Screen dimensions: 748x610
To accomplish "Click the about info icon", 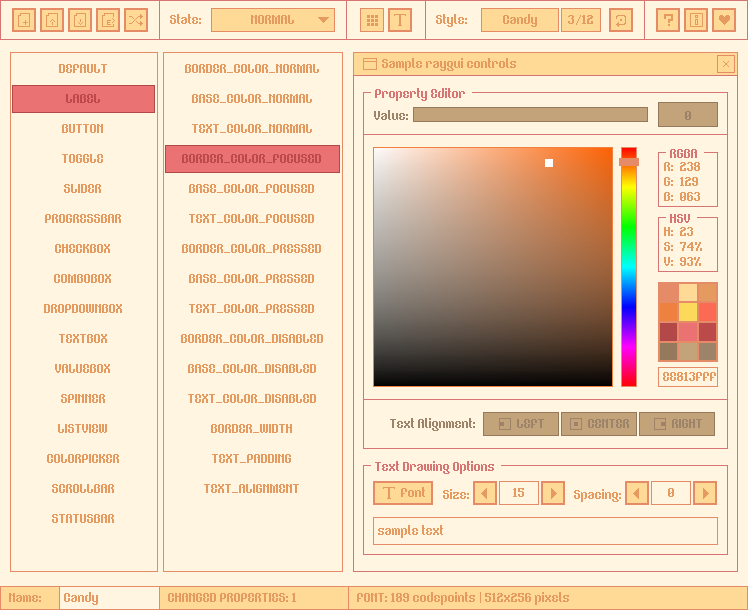I will pyautogui.click(x=696, y=20).
